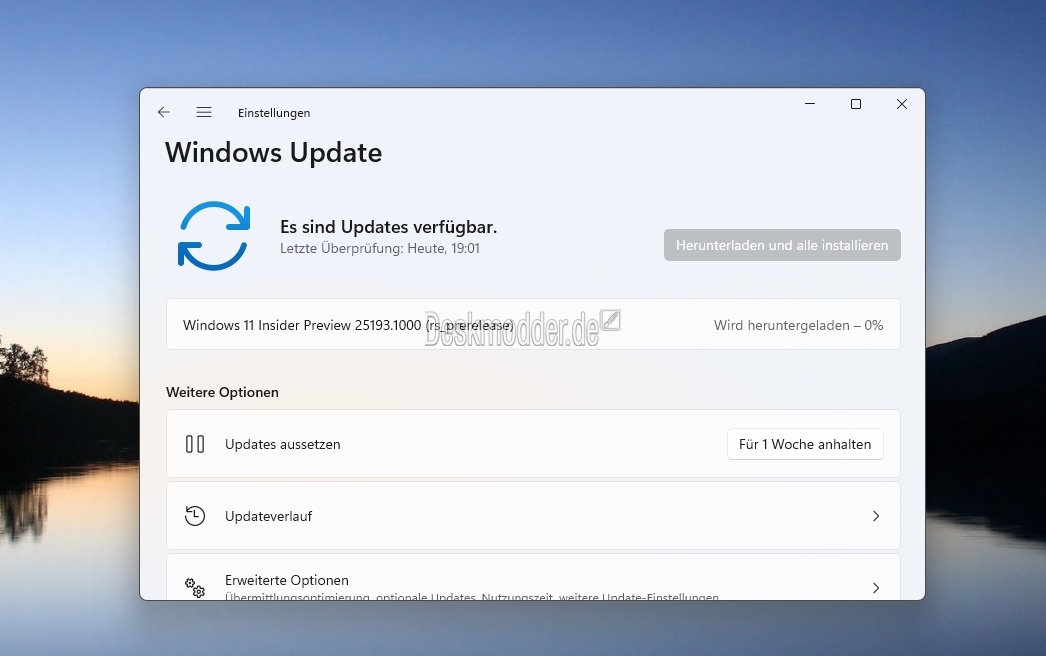Click the pause icon beside Updates aussetzen
The image size is (1046, 656).
click(195, 444)
